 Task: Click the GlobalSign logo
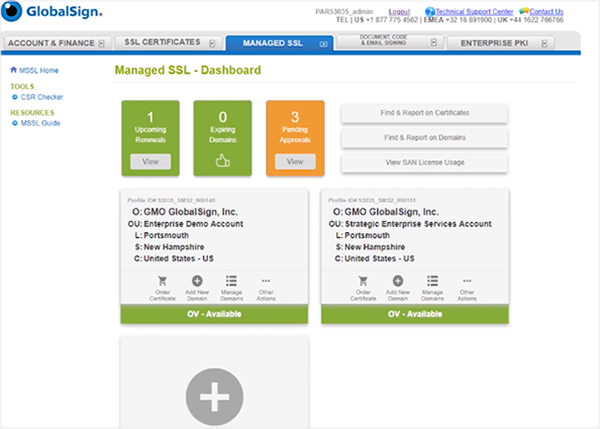click(52, 11)
